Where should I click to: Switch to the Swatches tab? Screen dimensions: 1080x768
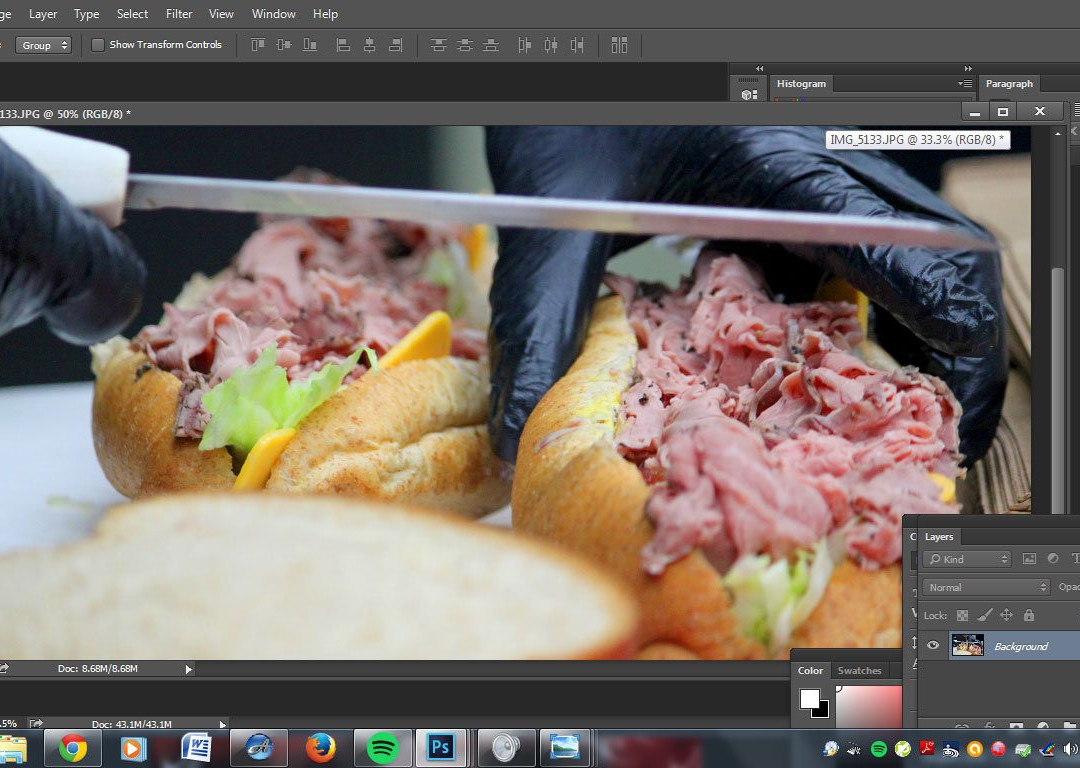point(859,671)
